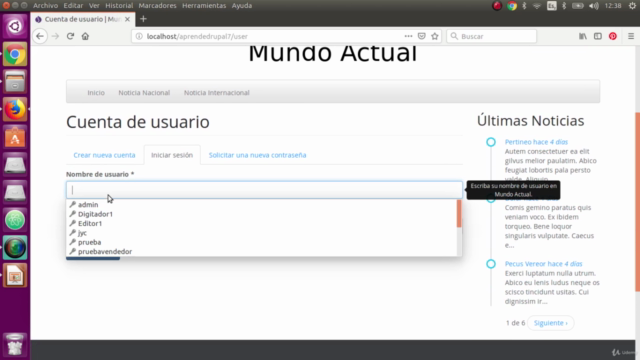Click the browser back arrow
The image size is (640, 360).
coord(40,36)
